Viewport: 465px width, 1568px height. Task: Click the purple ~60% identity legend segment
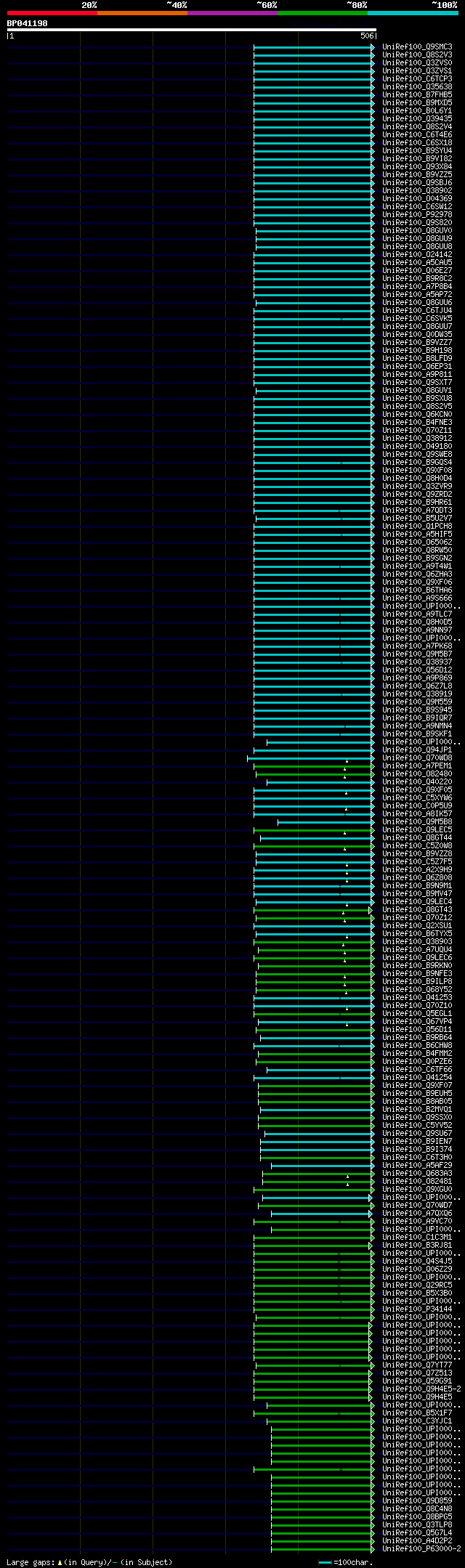232,13
